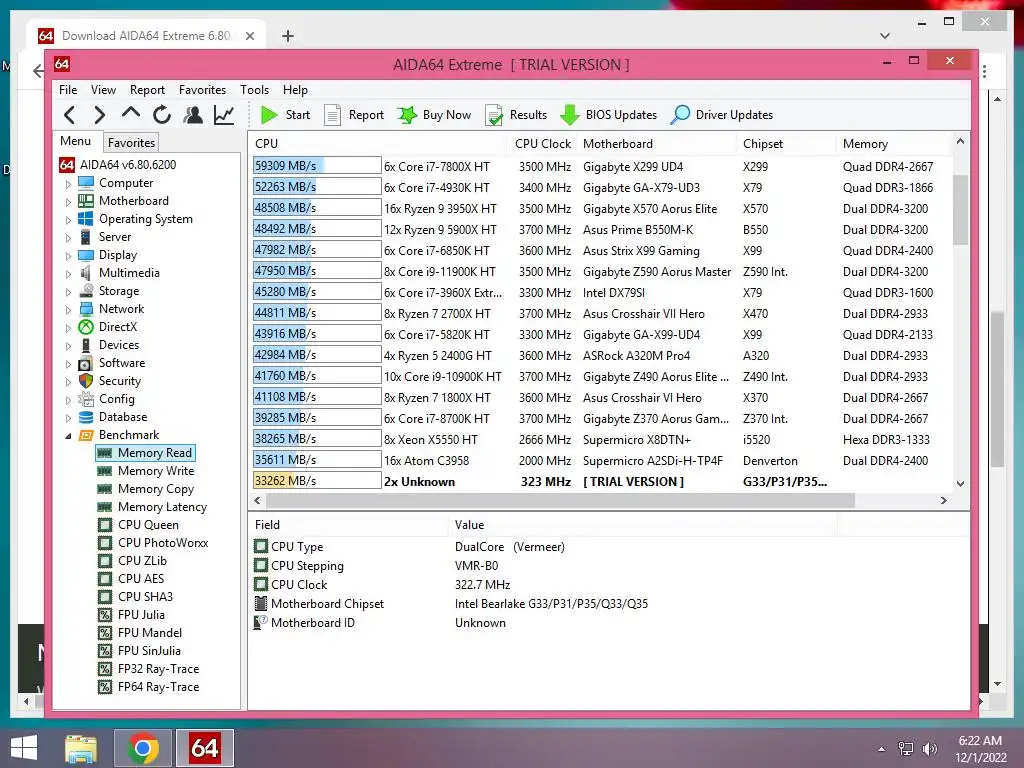Open the Windows Start button
This screenshot has height=768, width=1024.
[x=24, y=748]
